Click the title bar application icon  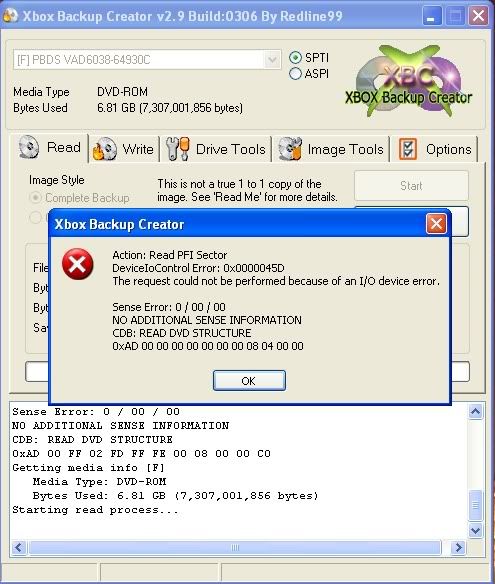coord(10,15)
